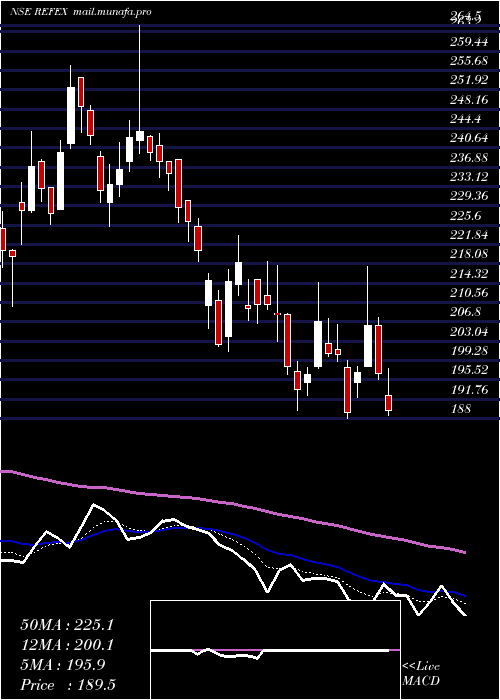The height and width of the screenshot is (700, 500).
Task: Select the 195.52 price axis label
Action: (x=468, y=370)
